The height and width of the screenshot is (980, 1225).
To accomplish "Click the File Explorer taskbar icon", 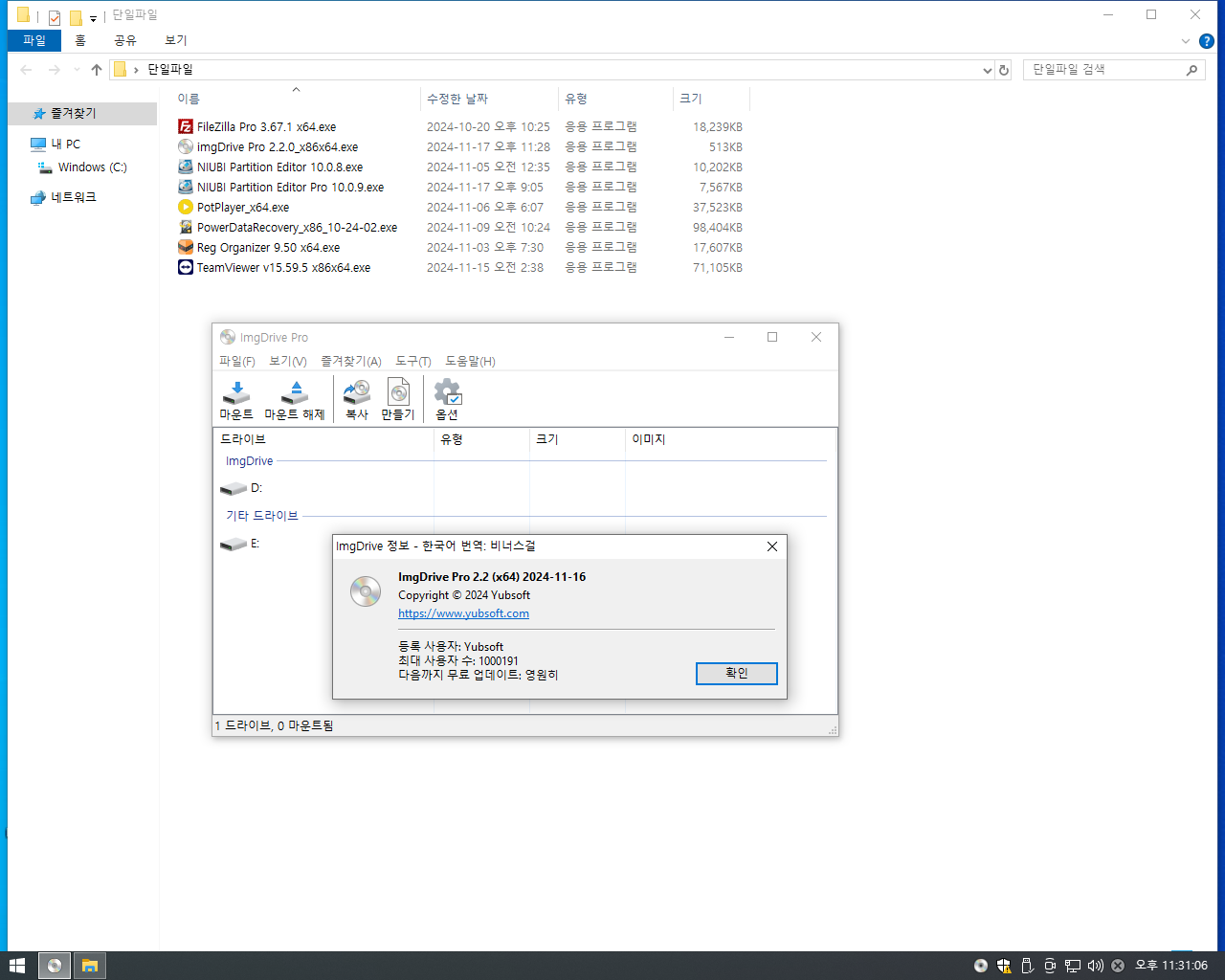I will [89, 966].
